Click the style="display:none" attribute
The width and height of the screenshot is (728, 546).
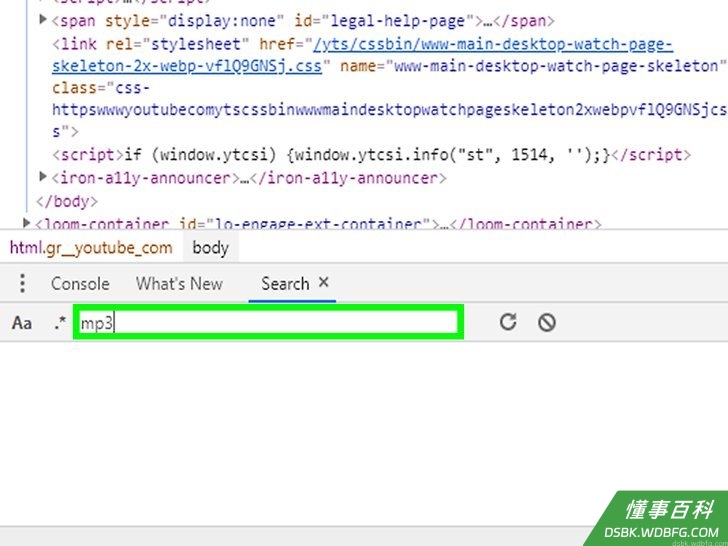coord(195,21)
